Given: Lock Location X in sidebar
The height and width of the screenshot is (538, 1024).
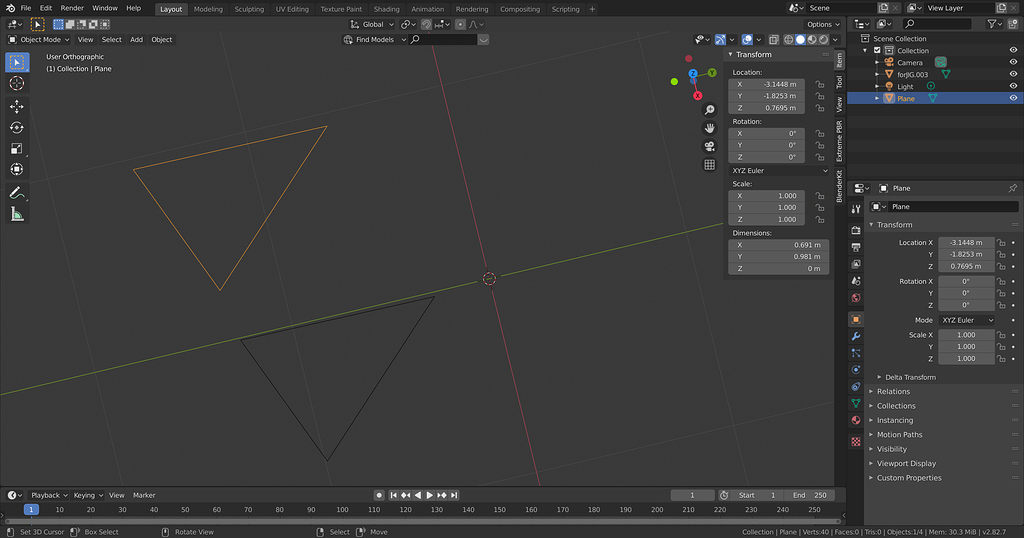Looking at the screenshot, I should click(820, 84).
